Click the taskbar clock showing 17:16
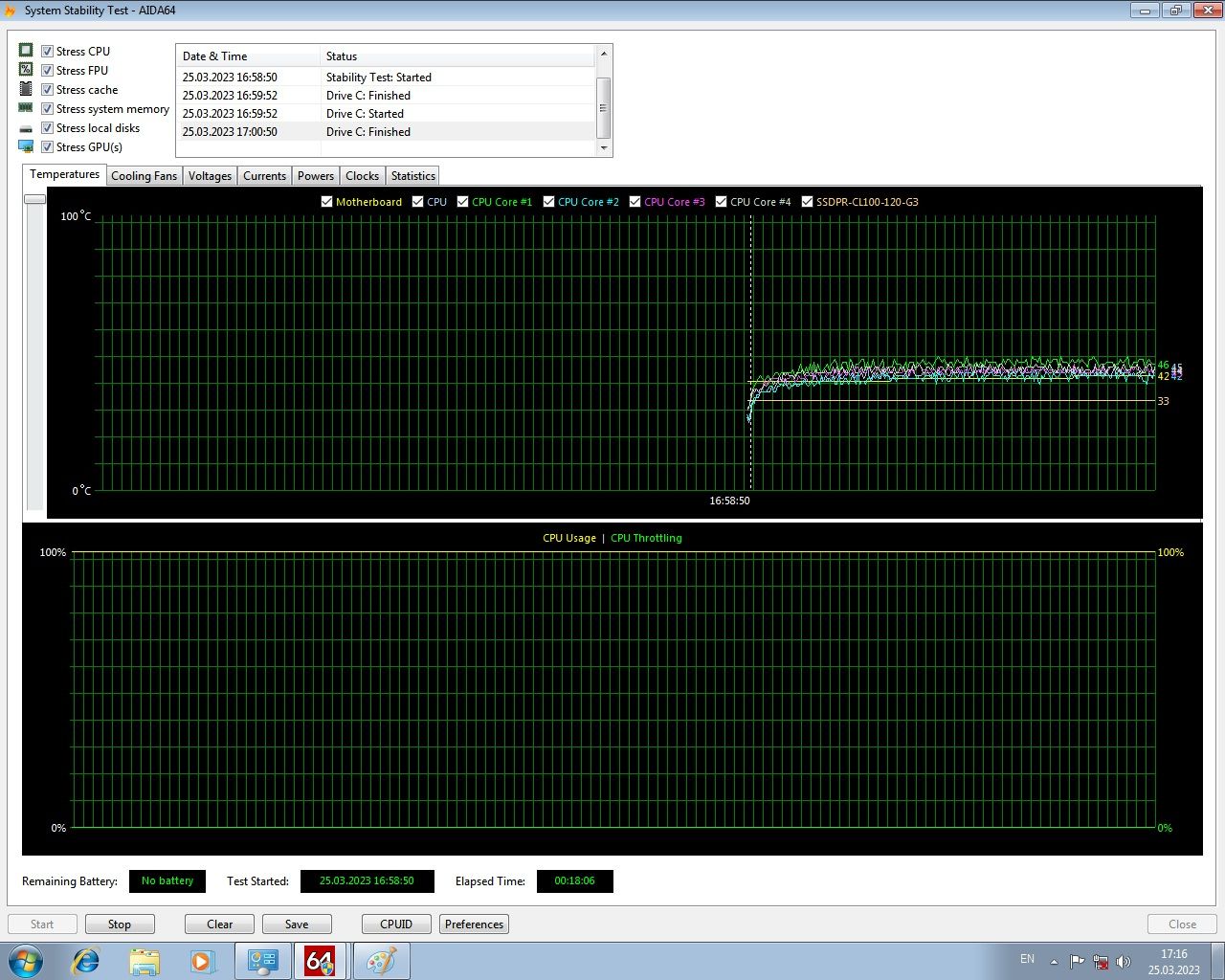Screen dimensions: 1225x980 [1174, 962]
